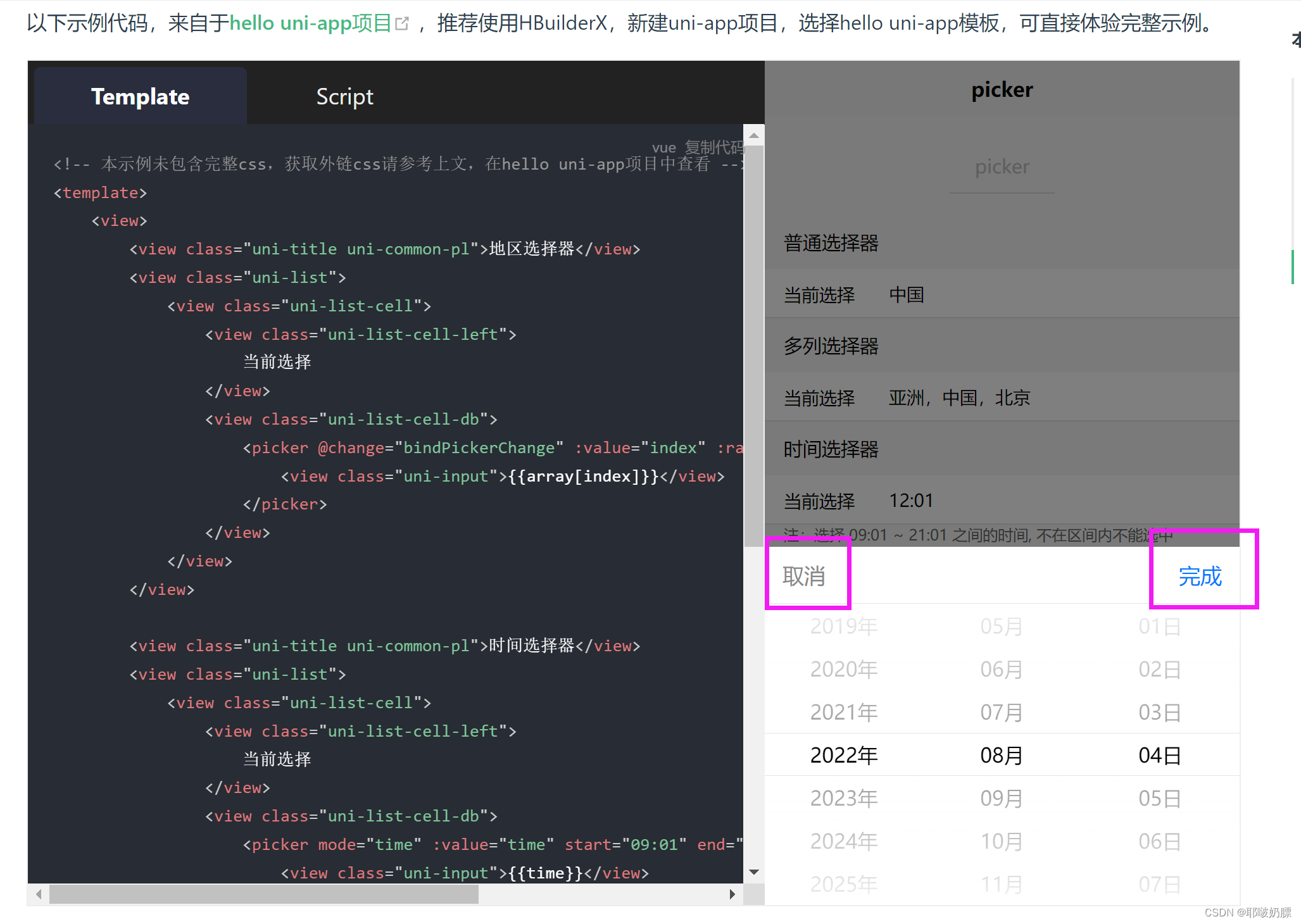Select 2023年 in year column
Screen dimensions: 1301x924
pyautogui.click(x=844, y=799)
